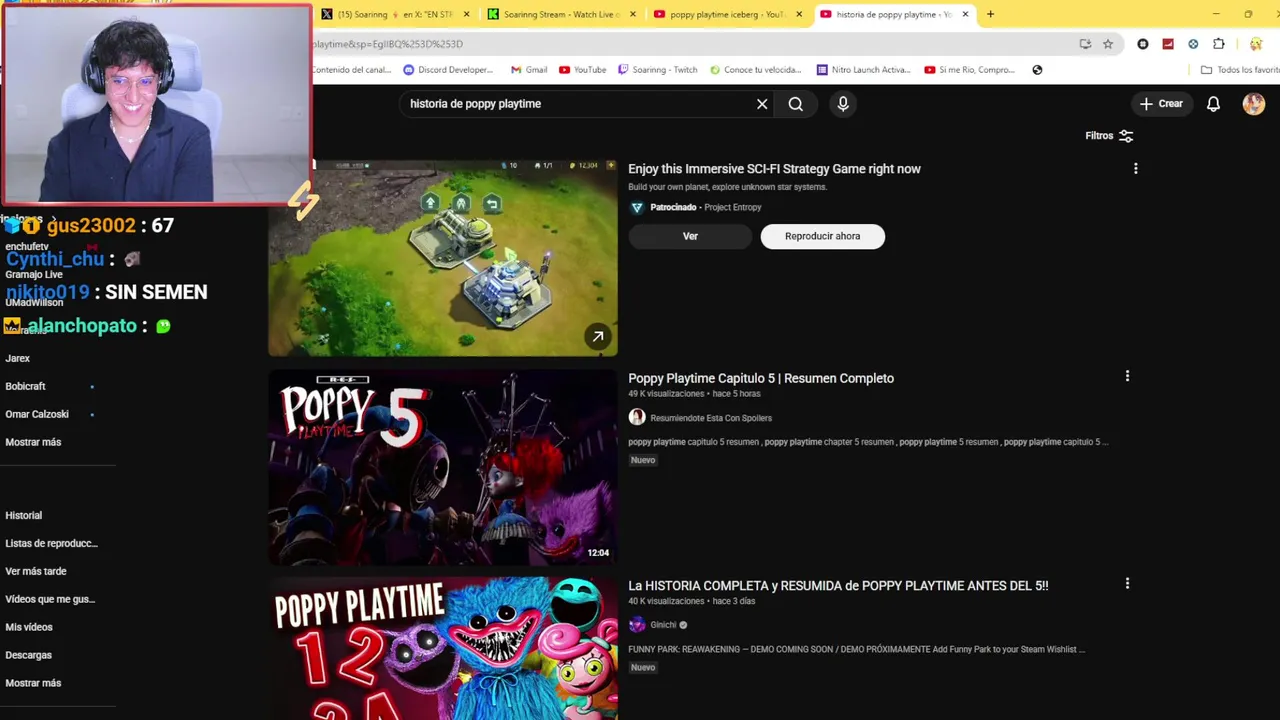Start voice search with the microphone
This screenshot has width=1280, height=720.
click(x=843, y=104)
